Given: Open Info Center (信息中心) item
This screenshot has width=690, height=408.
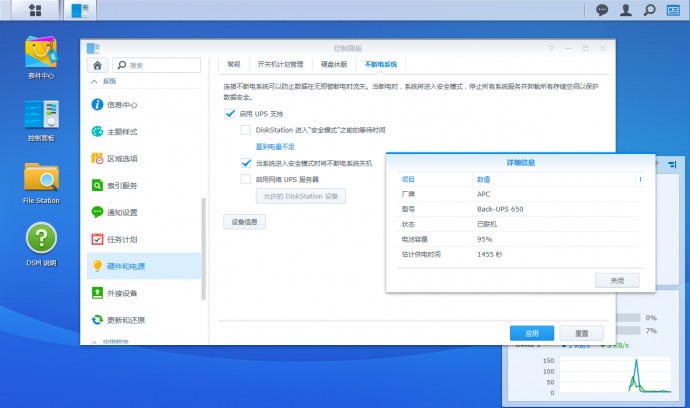Looking at the screenshot, I should pos(144,105).
